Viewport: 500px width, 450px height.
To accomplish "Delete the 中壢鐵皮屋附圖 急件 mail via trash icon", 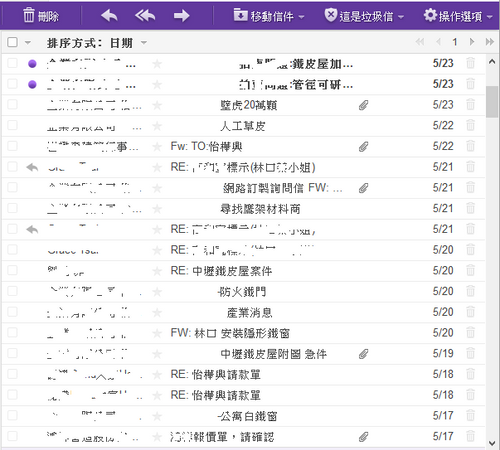I will pos(470,353).
